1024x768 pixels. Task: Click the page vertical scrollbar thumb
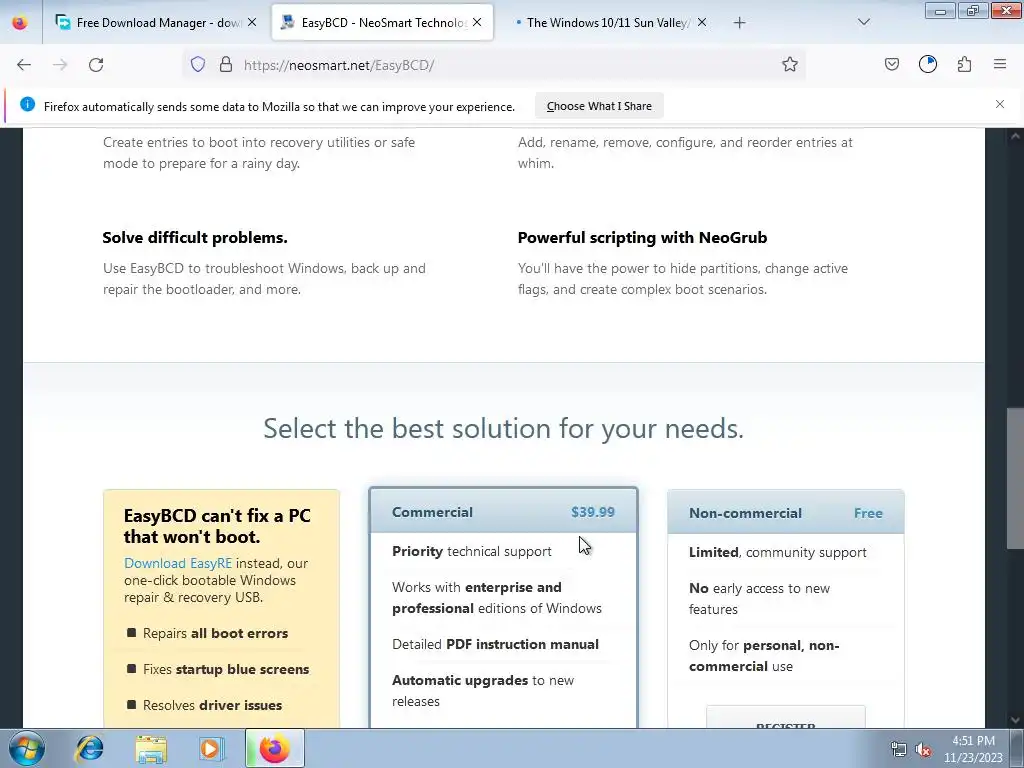pos(1016,479)
